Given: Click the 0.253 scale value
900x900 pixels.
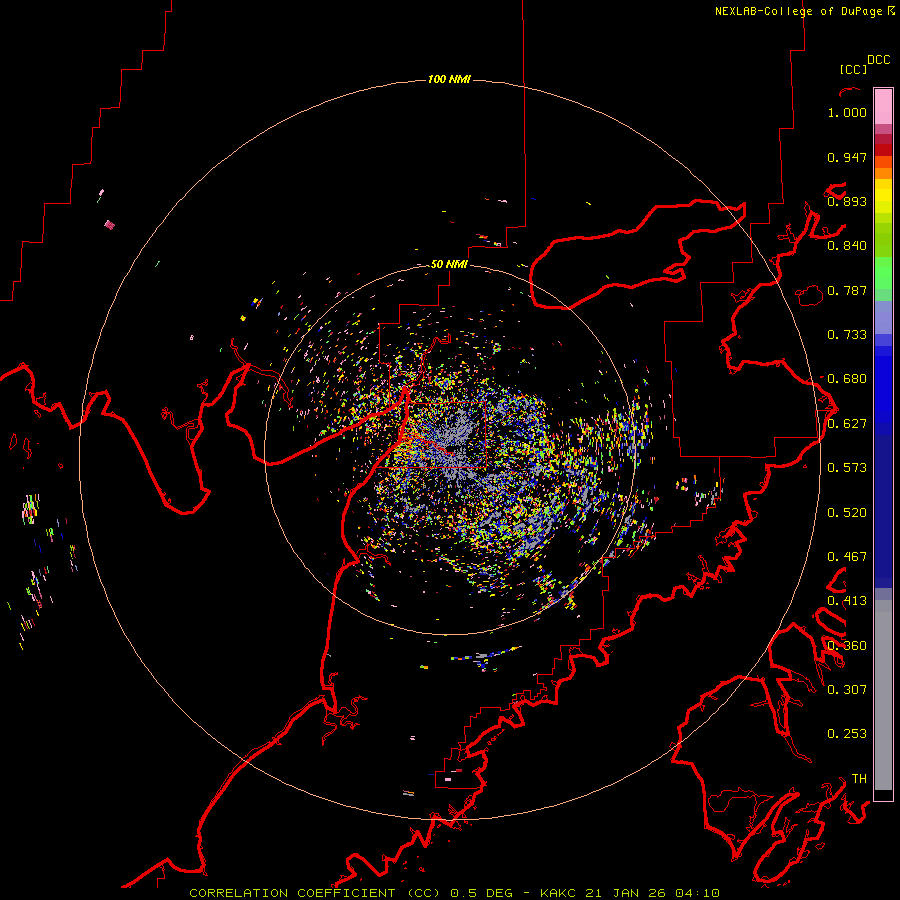Looking at the screenshot, I should pyautogui.click(x=847, y=734).
